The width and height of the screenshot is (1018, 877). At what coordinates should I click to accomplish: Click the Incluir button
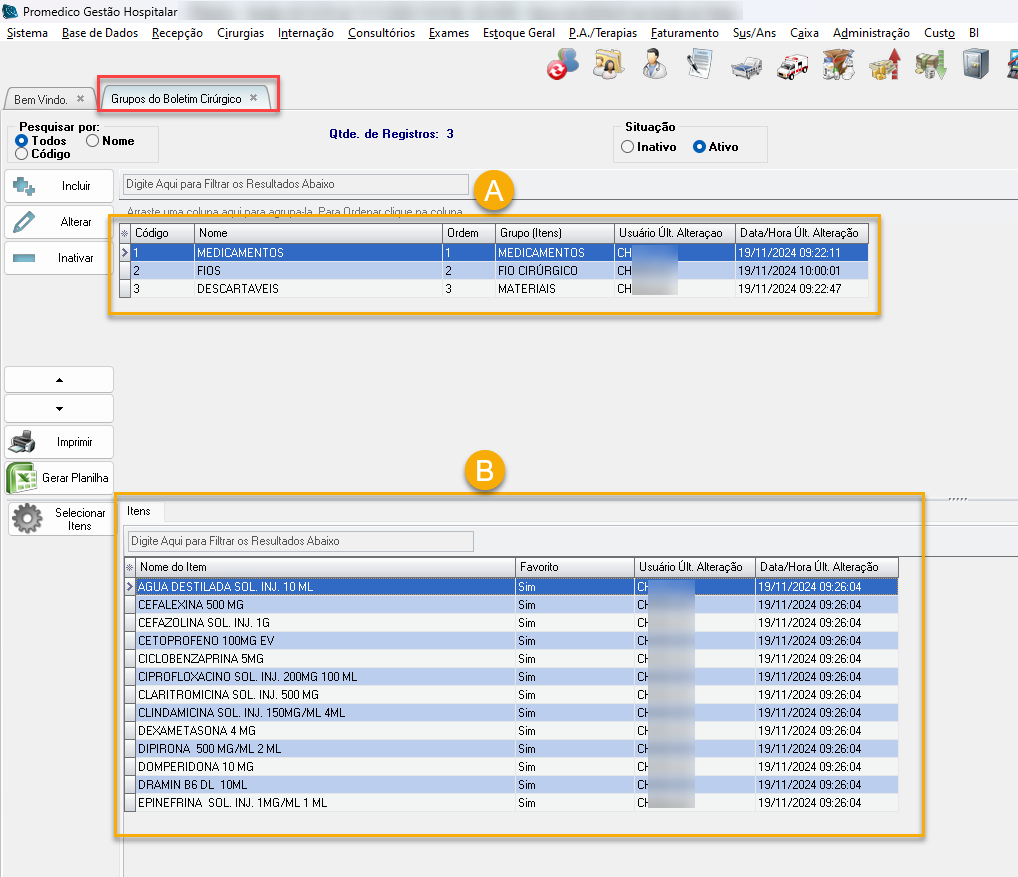59,186
